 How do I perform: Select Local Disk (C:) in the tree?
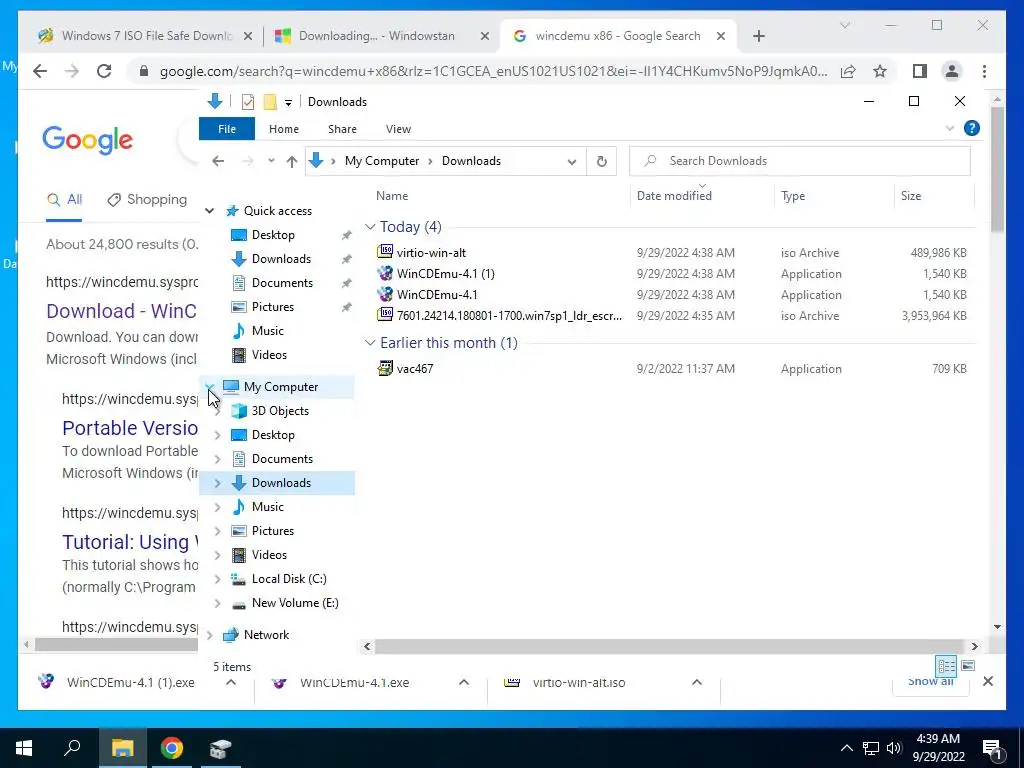coord(289,579)
